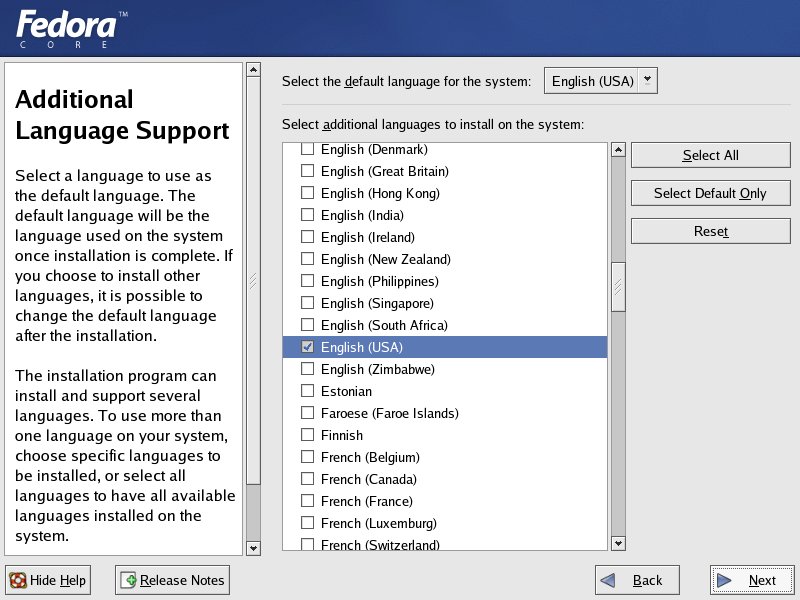This screenshot has width=800, height=600.
Task: Click the Hide Help lifebuoy icon
Action: click(x=18, y=580)
